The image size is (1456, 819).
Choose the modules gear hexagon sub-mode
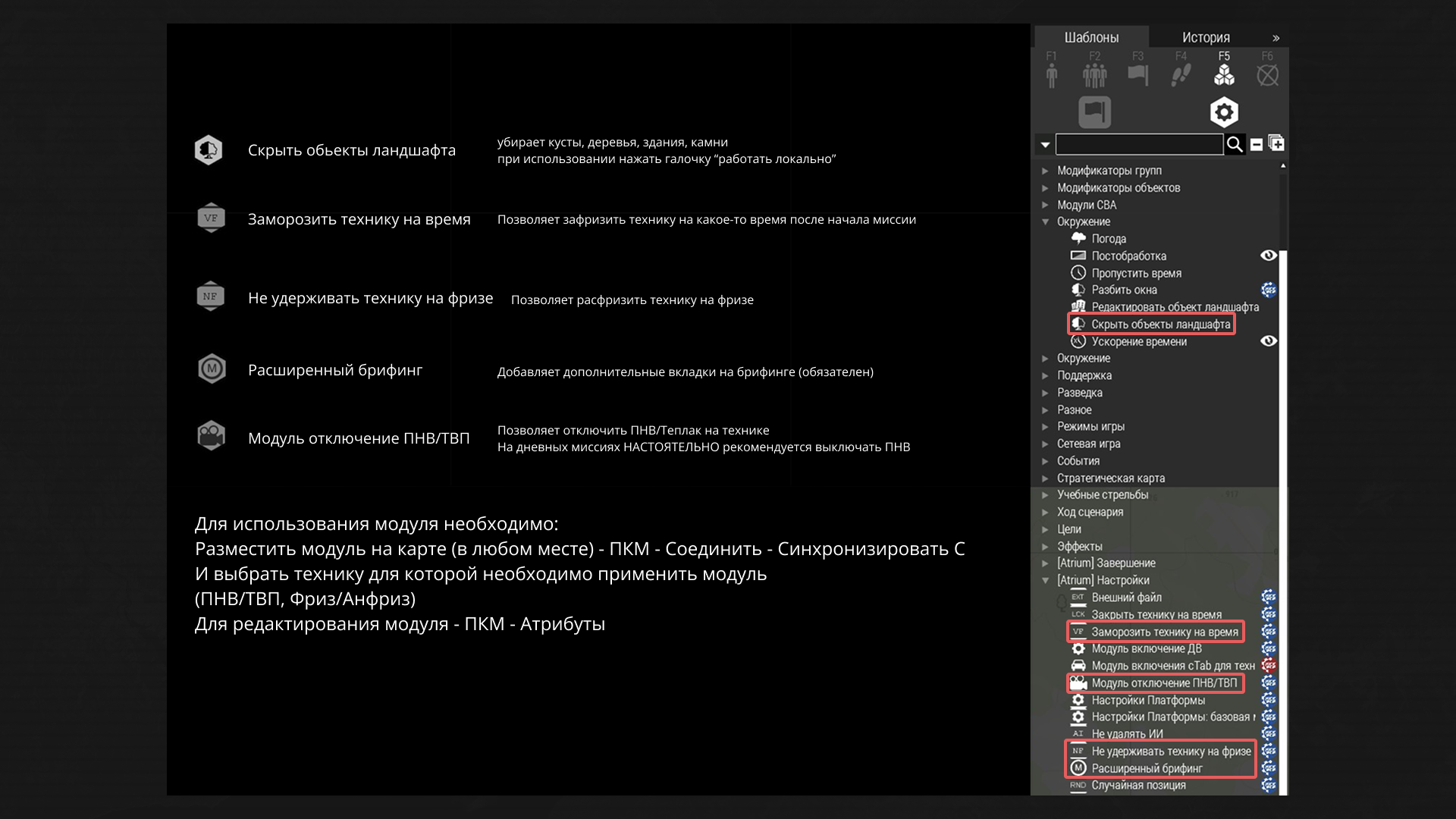(x=1223, y=112)
